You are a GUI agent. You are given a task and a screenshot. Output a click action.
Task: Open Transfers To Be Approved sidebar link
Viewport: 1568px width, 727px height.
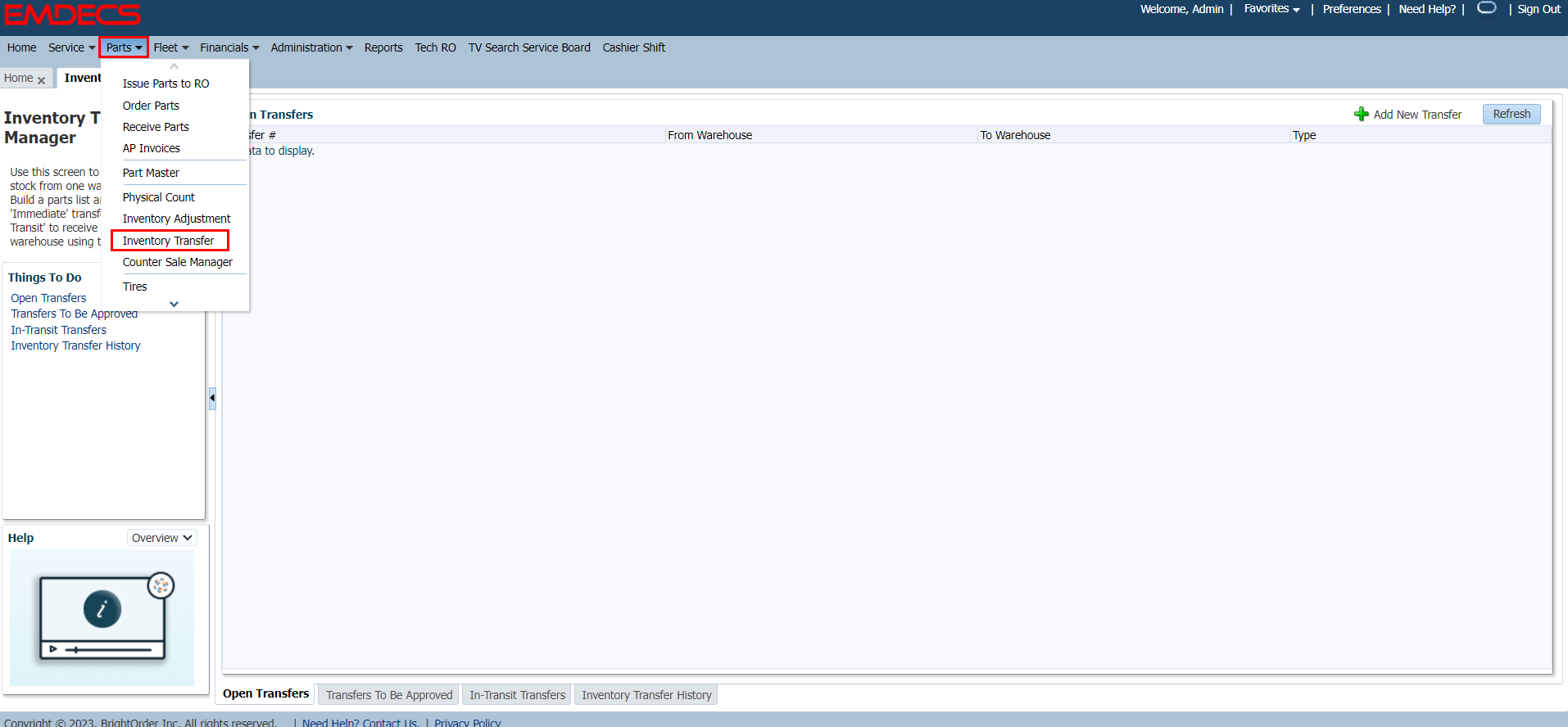point(74,314)
